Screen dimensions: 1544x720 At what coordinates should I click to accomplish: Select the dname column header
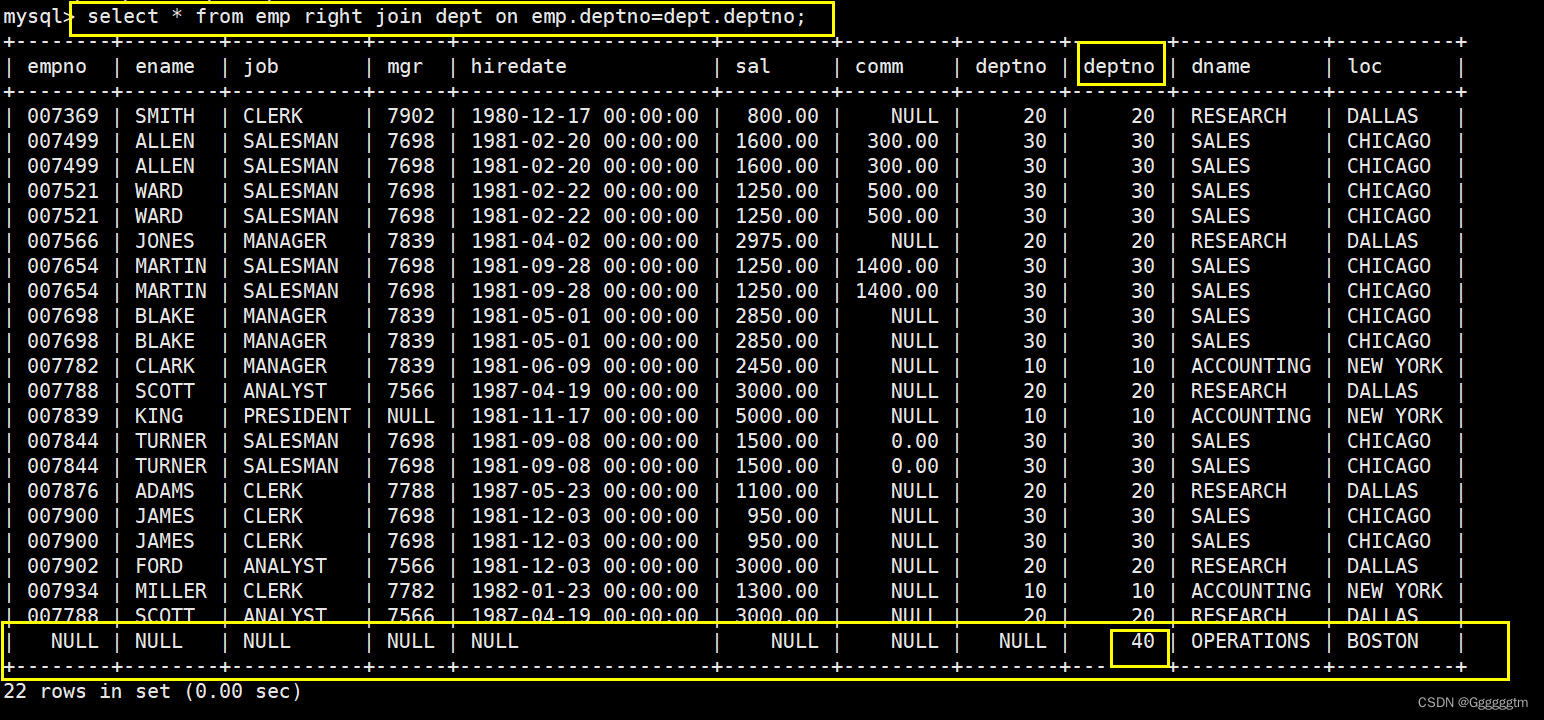click(x=1221, y=67)
